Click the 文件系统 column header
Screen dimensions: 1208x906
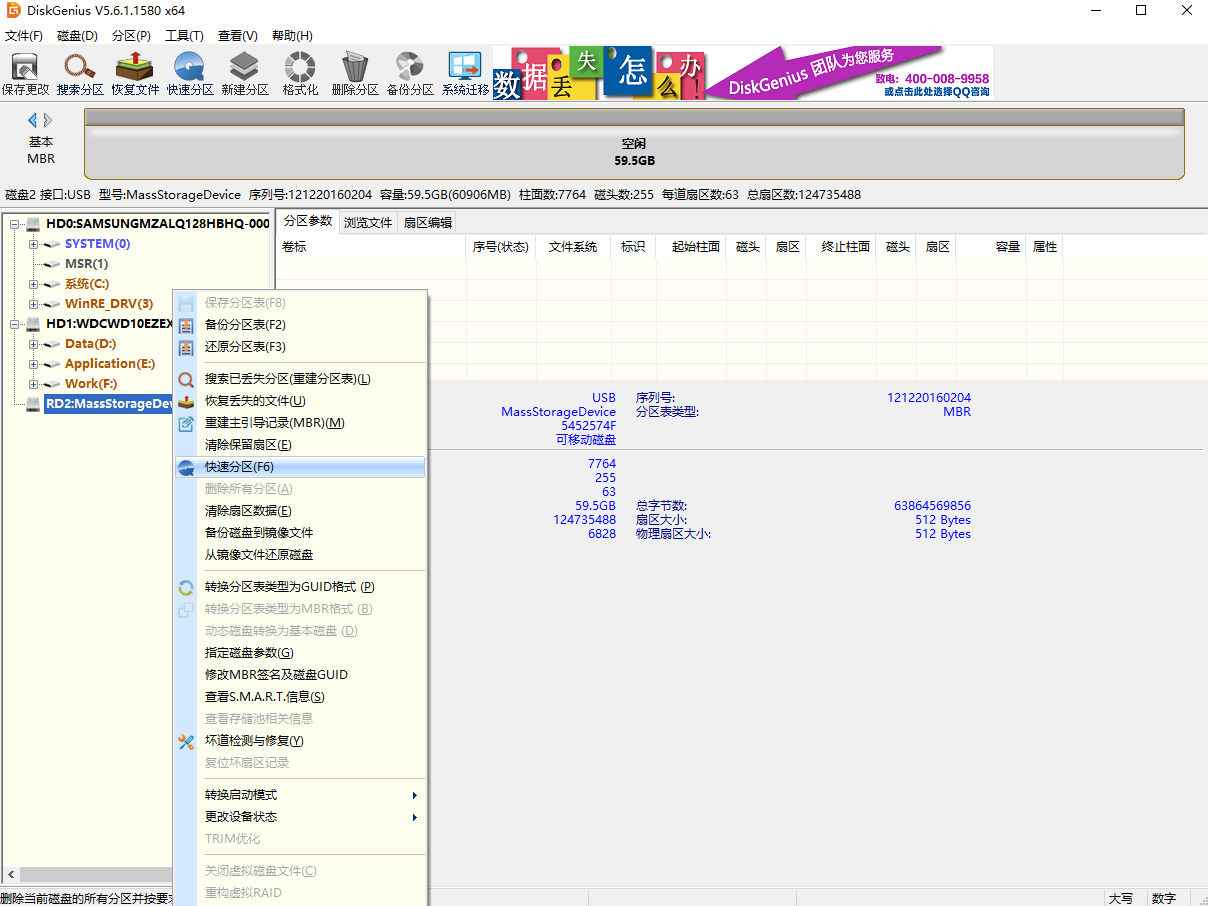click(573, 247)
